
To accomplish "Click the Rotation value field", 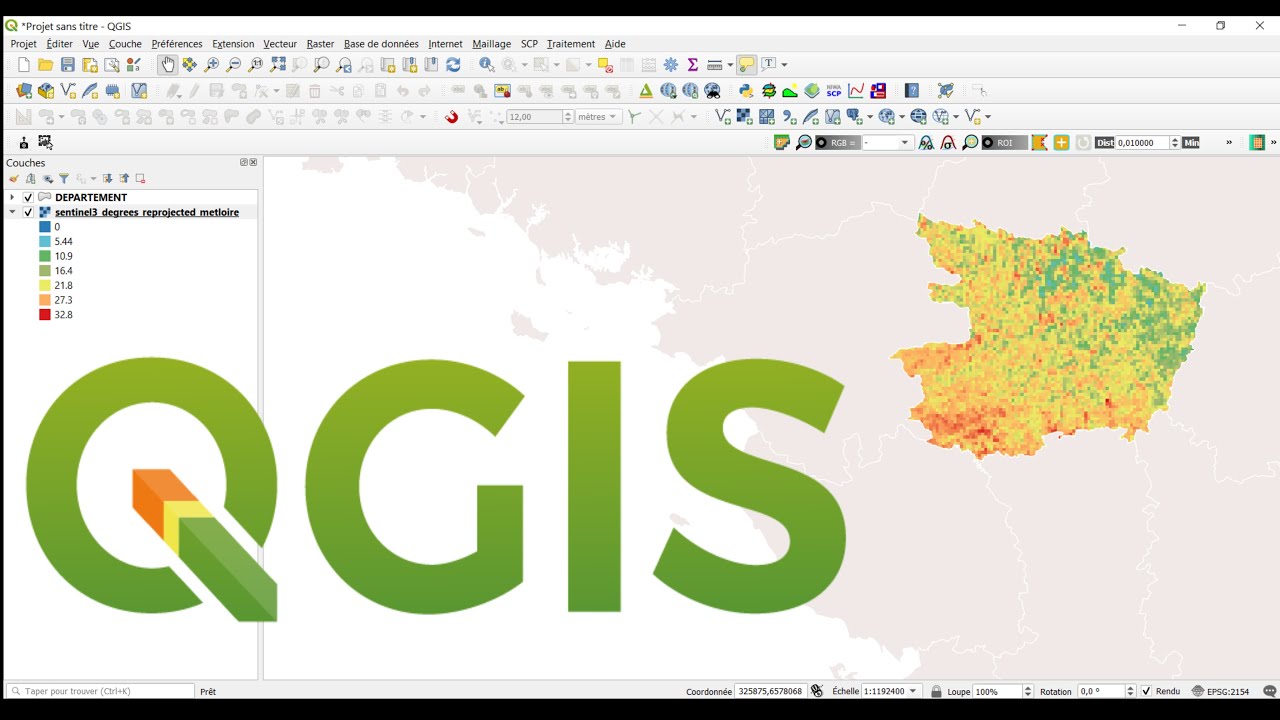I will (x=1100, y=691).
